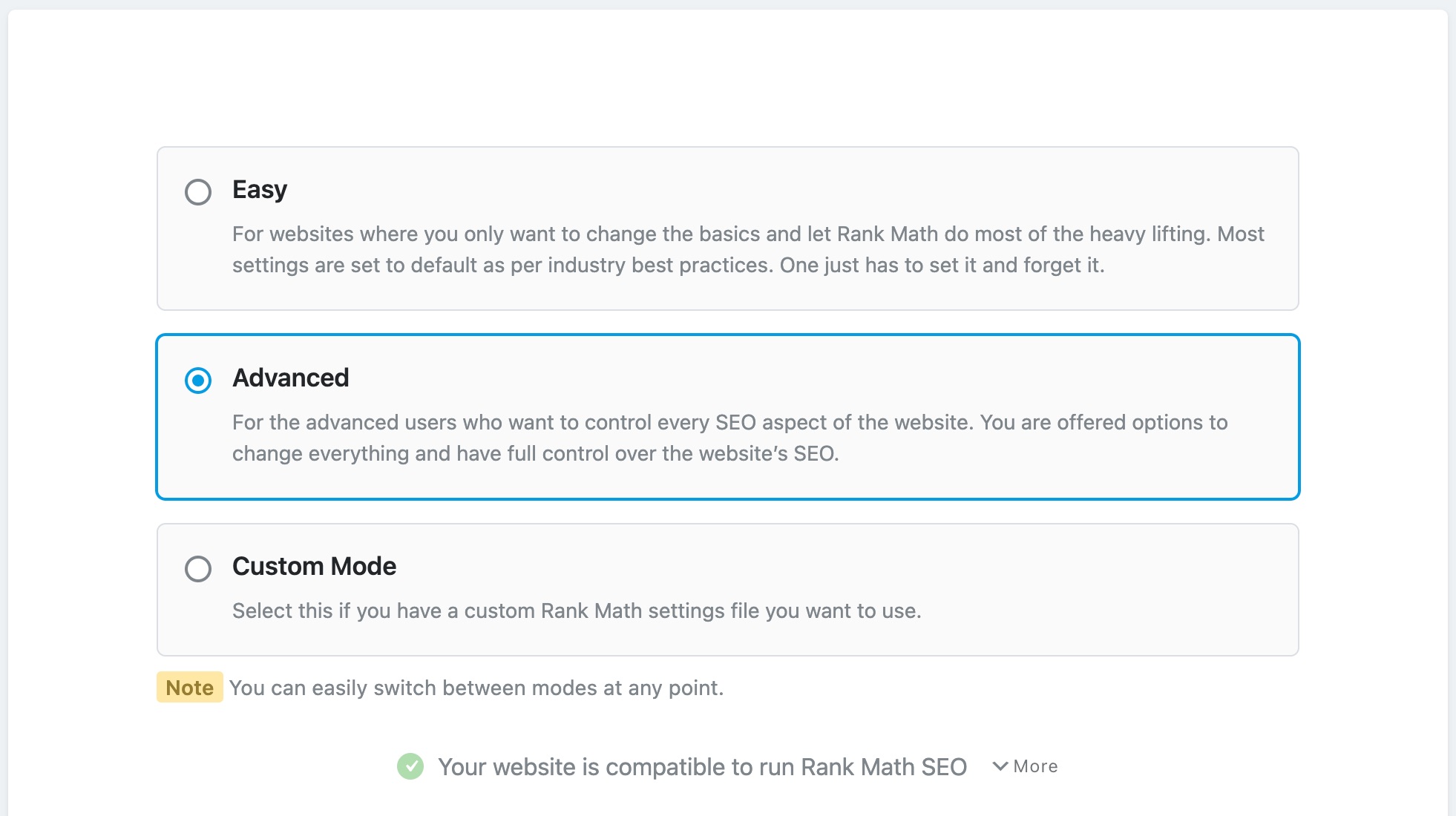This screenshot has height=816, width=1456.
Task: Click the Easy heading
Action: click(x=258, y=190)
